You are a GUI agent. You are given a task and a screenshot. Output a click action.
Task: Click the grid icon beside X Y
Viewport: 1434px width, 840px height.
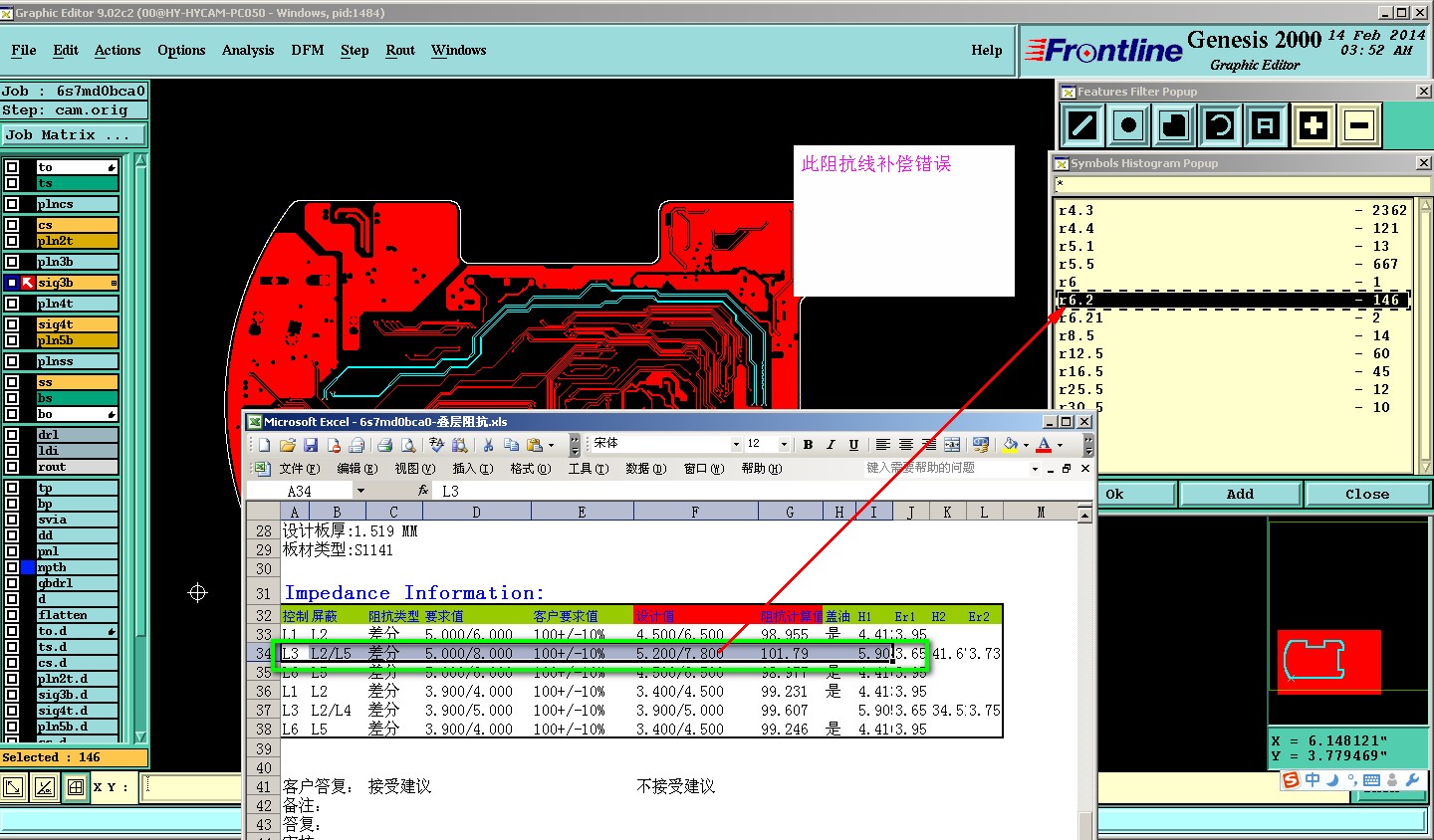pyautogui.click(x=76, y=787)
